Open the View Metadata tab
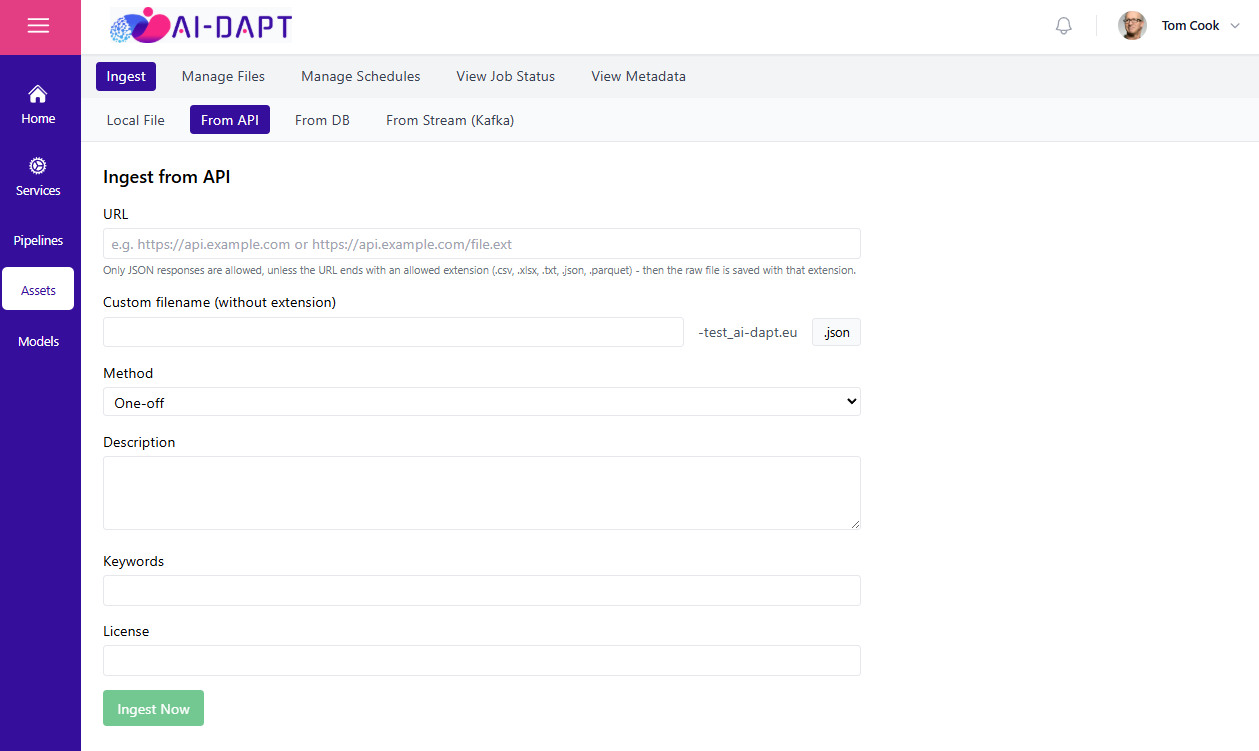 pos(638,76)
